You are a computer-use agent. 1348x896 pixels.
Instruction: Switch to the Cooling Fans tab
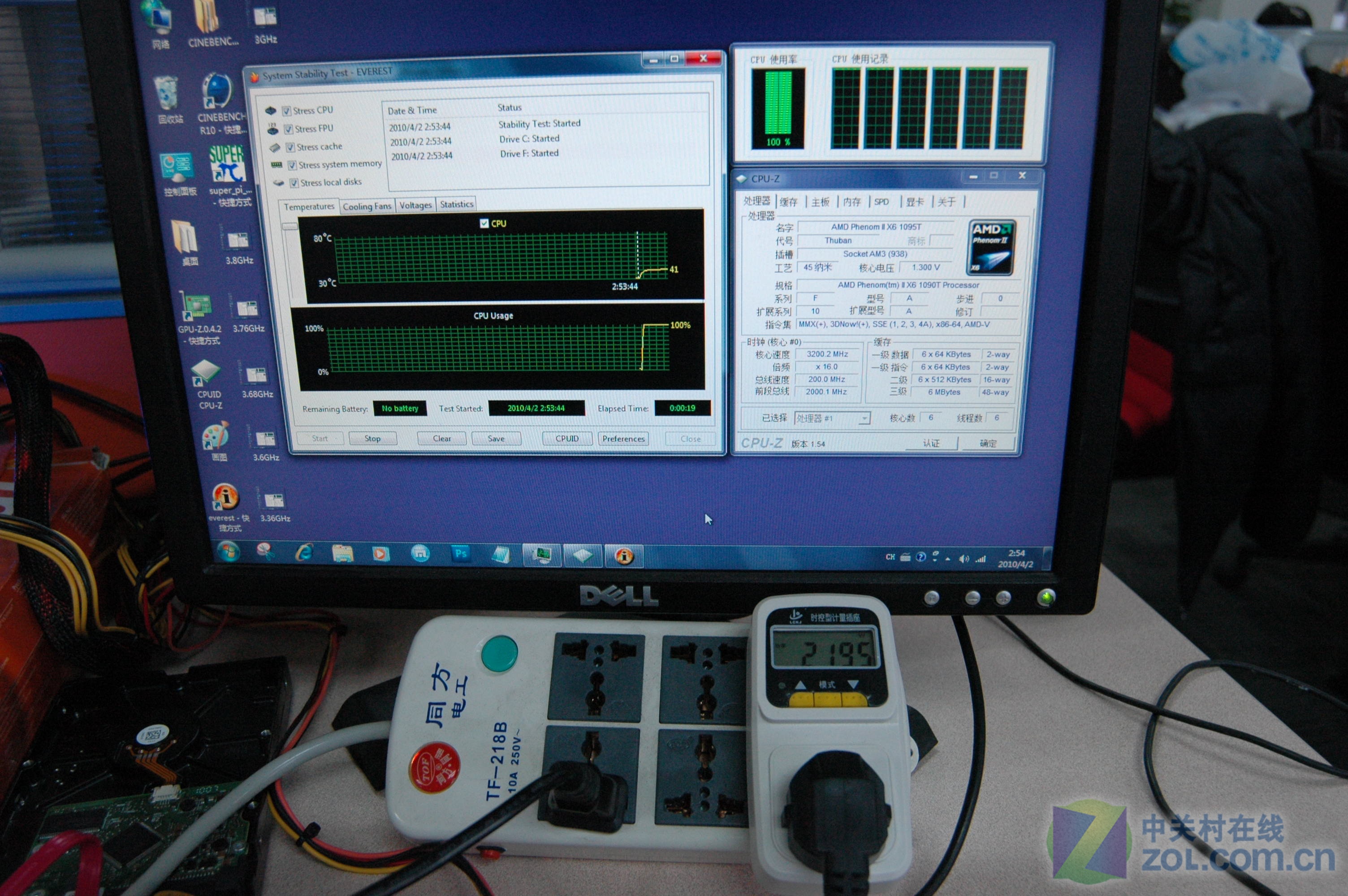tap(367, 206)
